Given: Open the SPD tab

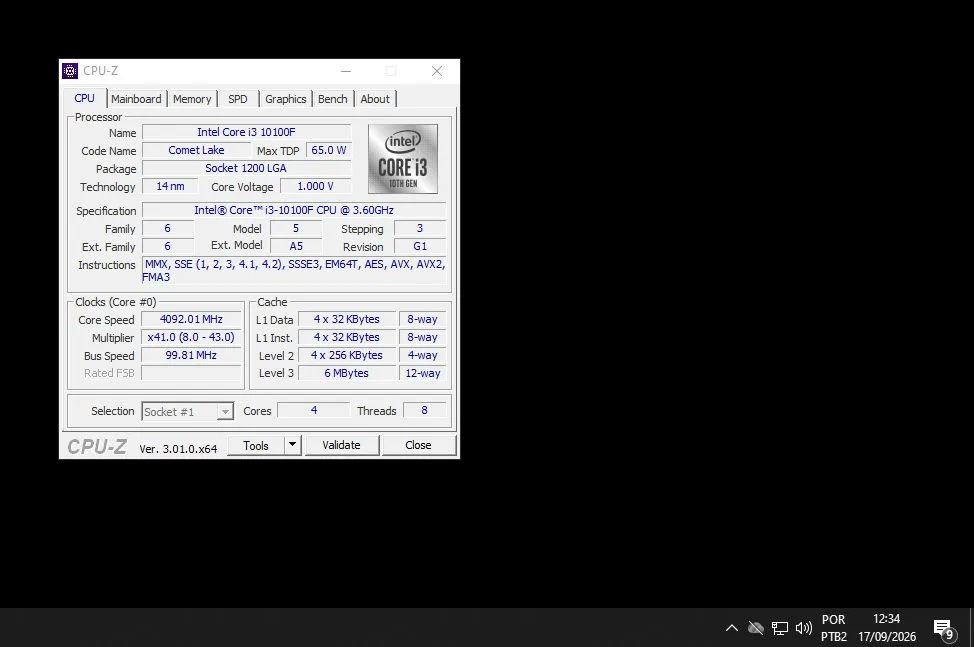Looking at the screenshot, I should (237, 99).
